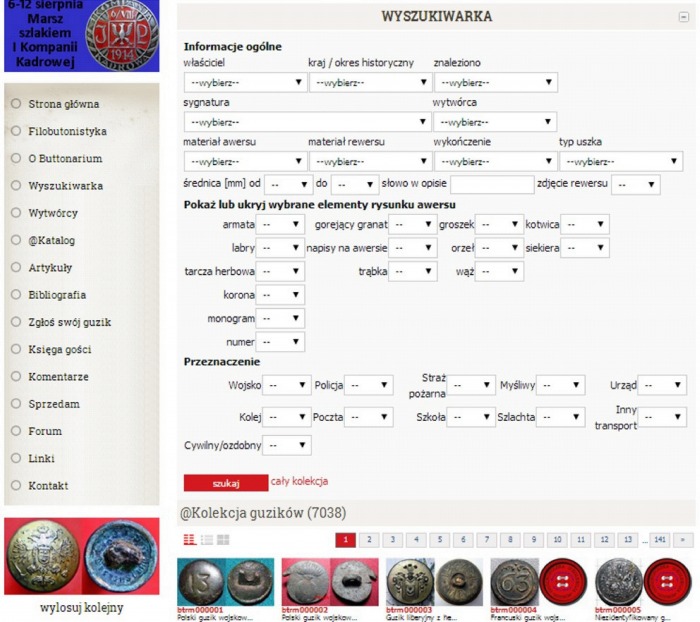700x622 pixels.
Task: Open the Cywilny/ozdobny dropdown
Action: coord(287,445)
